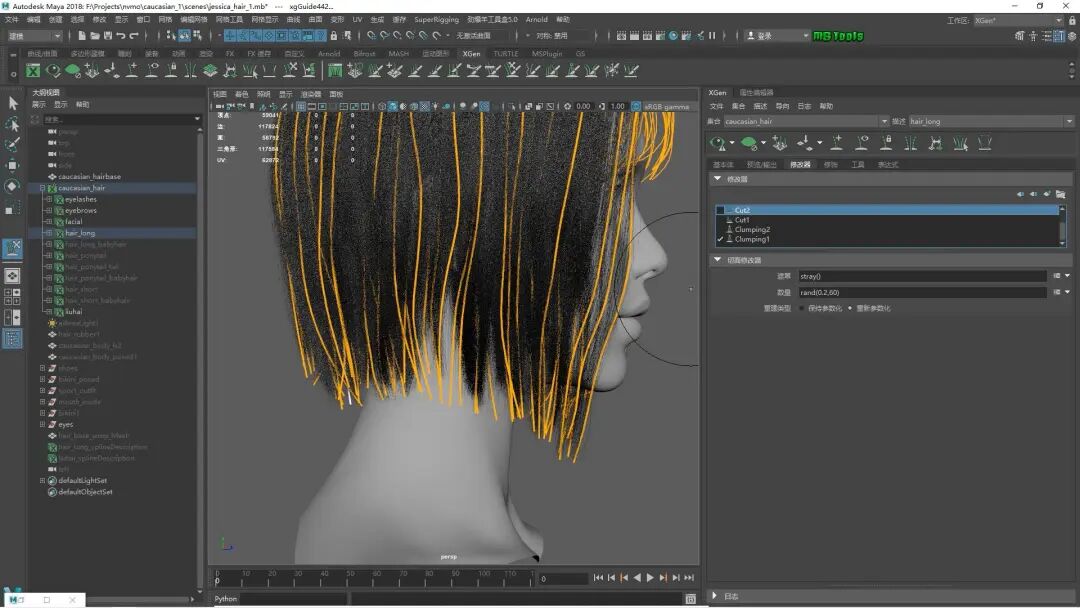Open the caucasian_hair collection dropdown
The height and width of the screenshot is (608, 1080).
(x=884, y=122)
